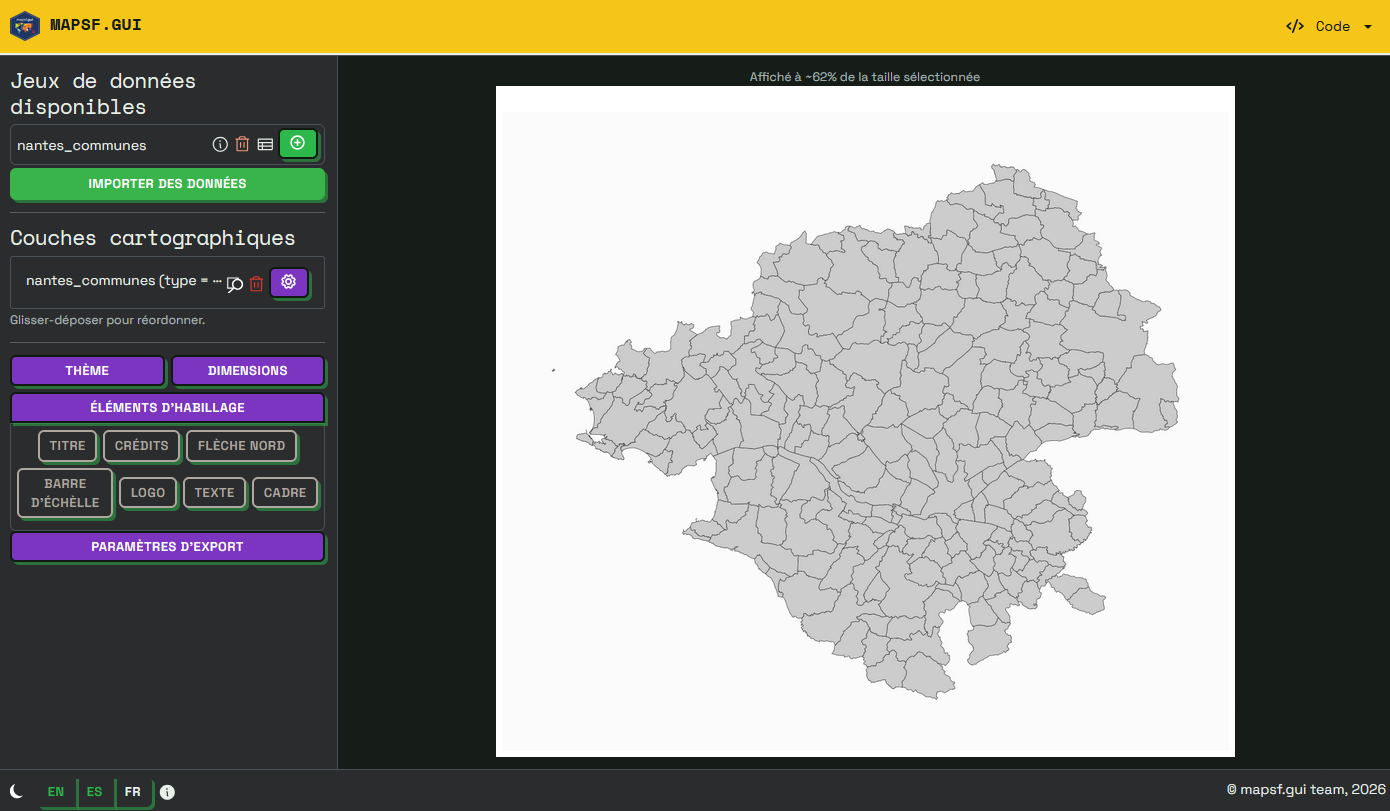Image resolution: width=1390 pixels, height=811 pixels.
Task: Open nantes_communes attribute table
Action: (x=265, y=144)
